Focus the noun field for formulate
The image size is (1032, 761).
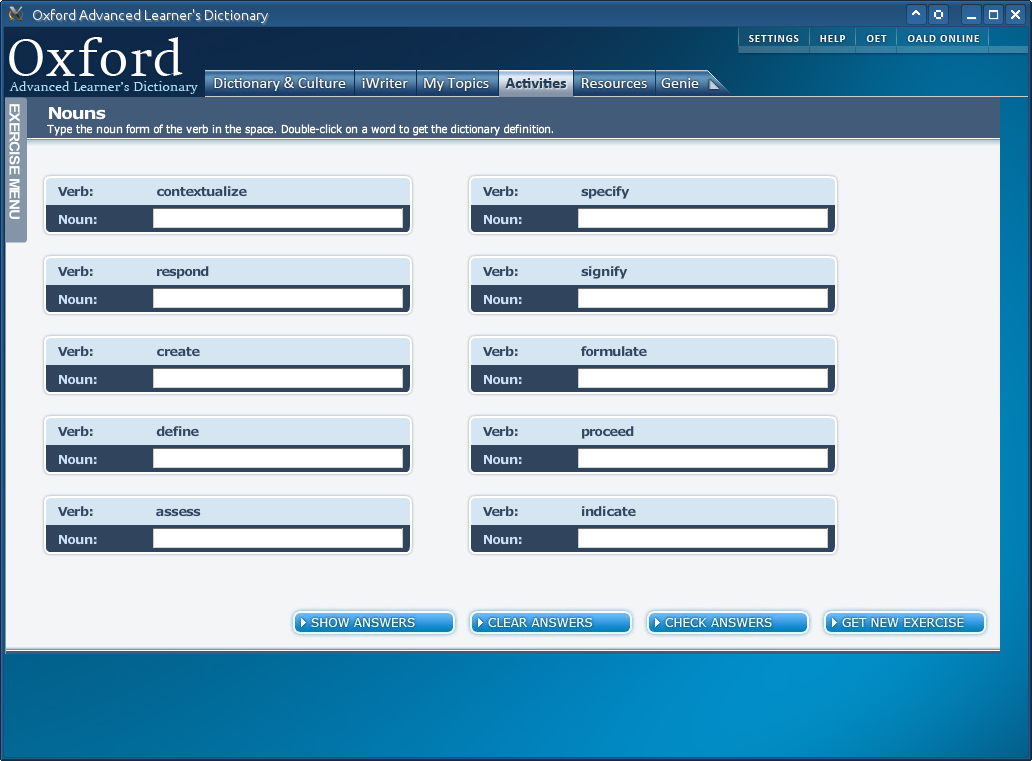click(703, 379)
